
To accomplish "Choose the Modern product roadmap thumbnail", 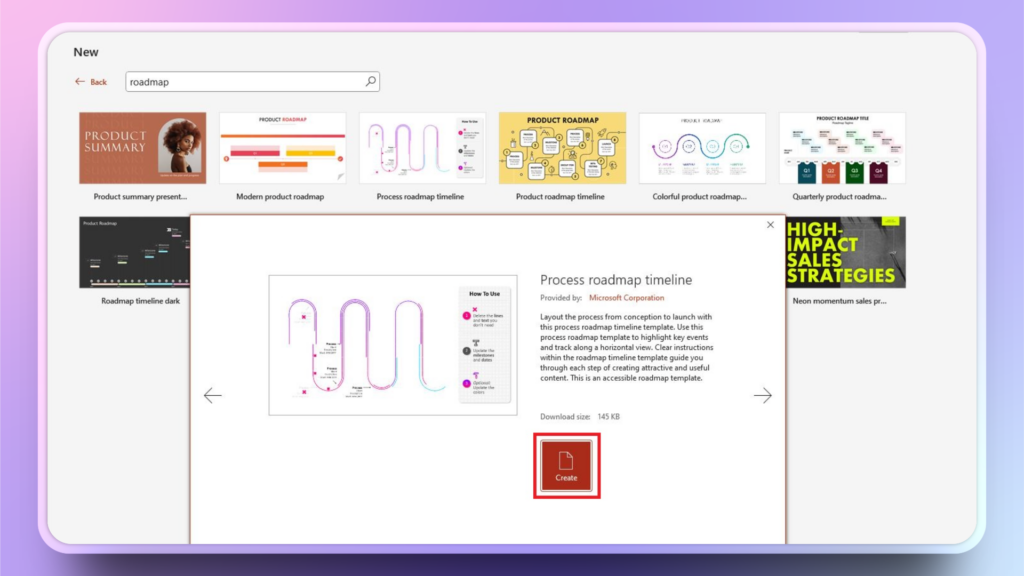I will (282, 148).
